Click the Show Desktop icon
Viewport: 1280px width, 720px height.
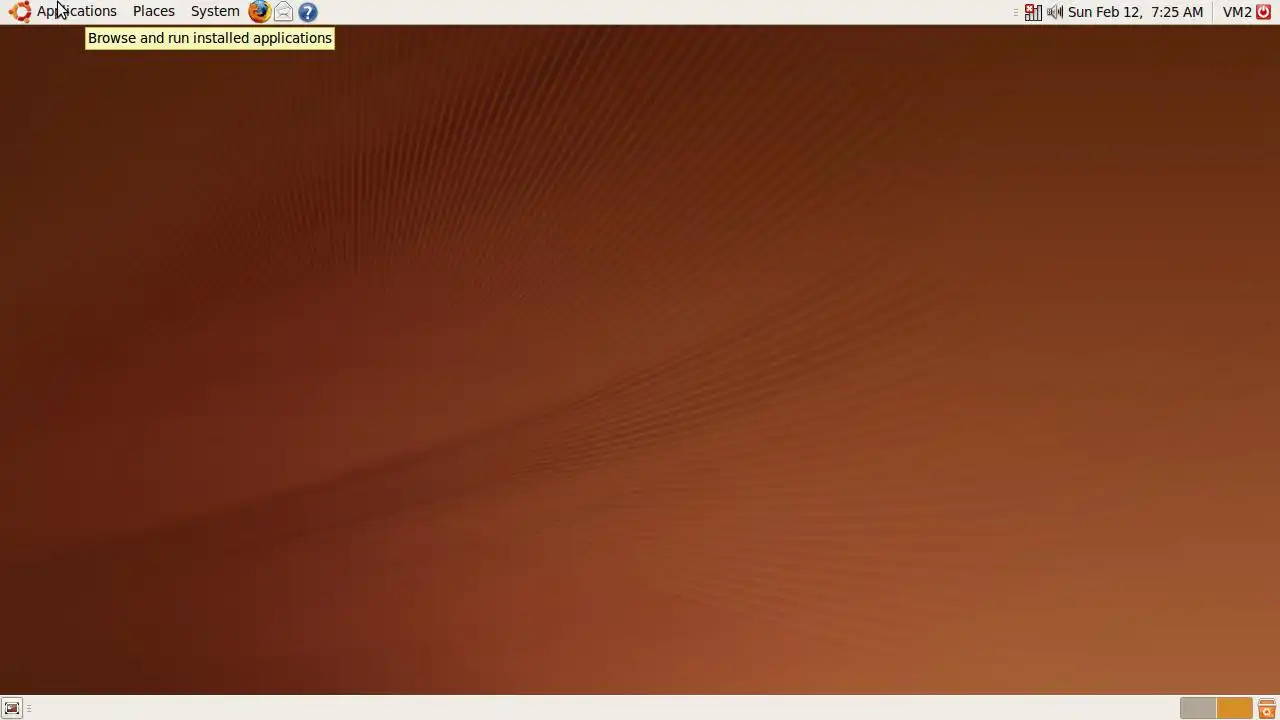click(12, 708)
